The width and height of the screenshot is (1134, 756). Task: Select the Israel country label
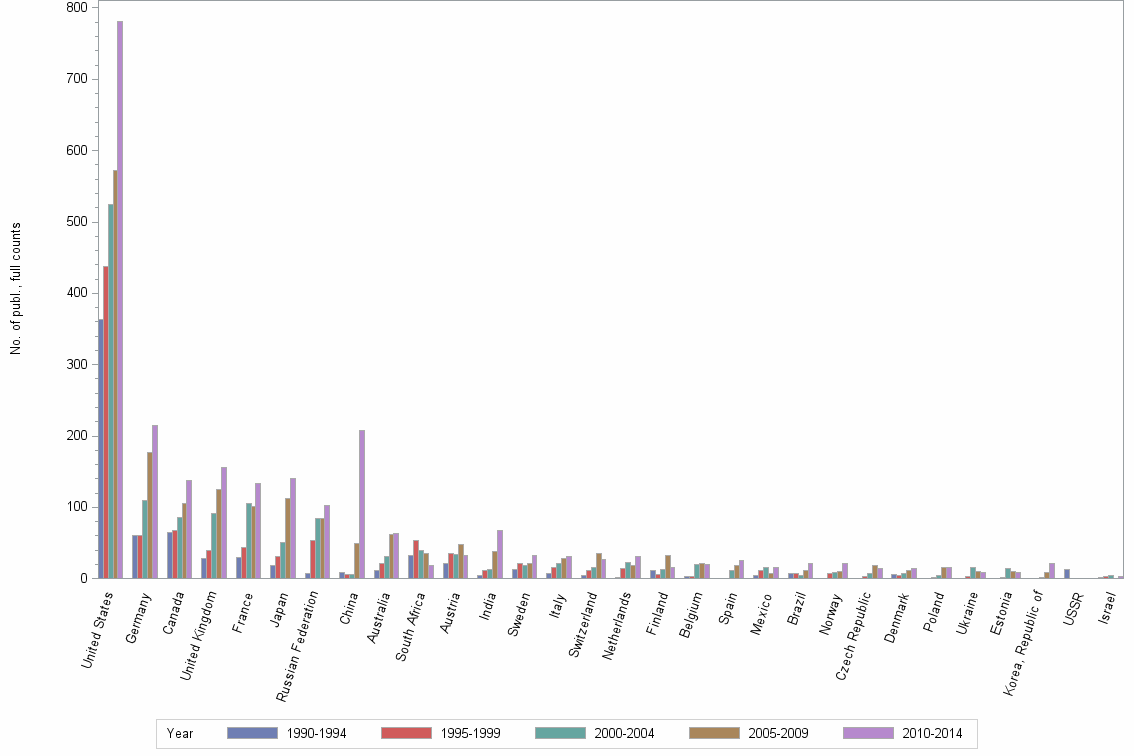1108,606
